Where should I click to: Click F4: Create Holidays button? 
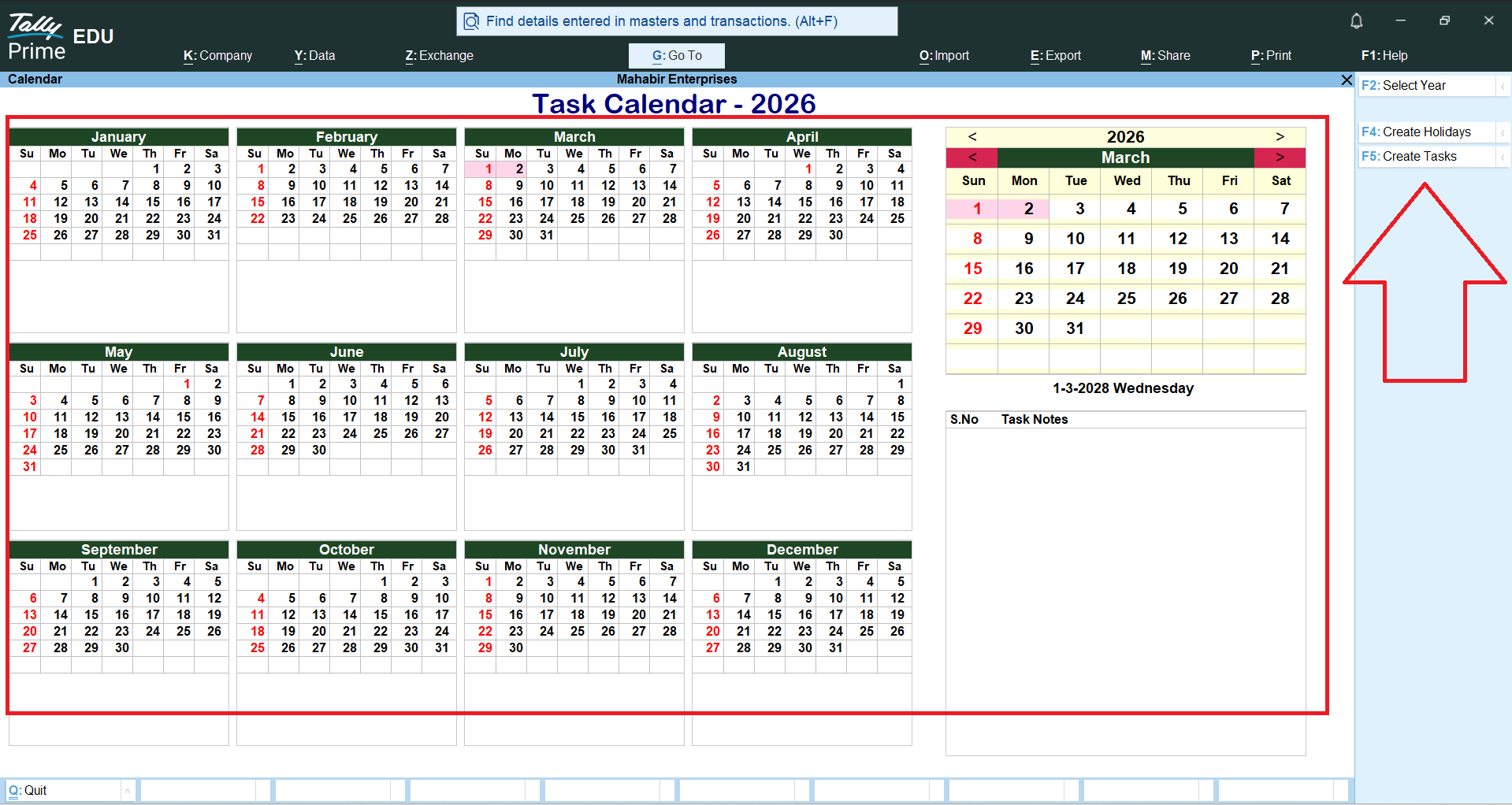[x=1427, y=132]
